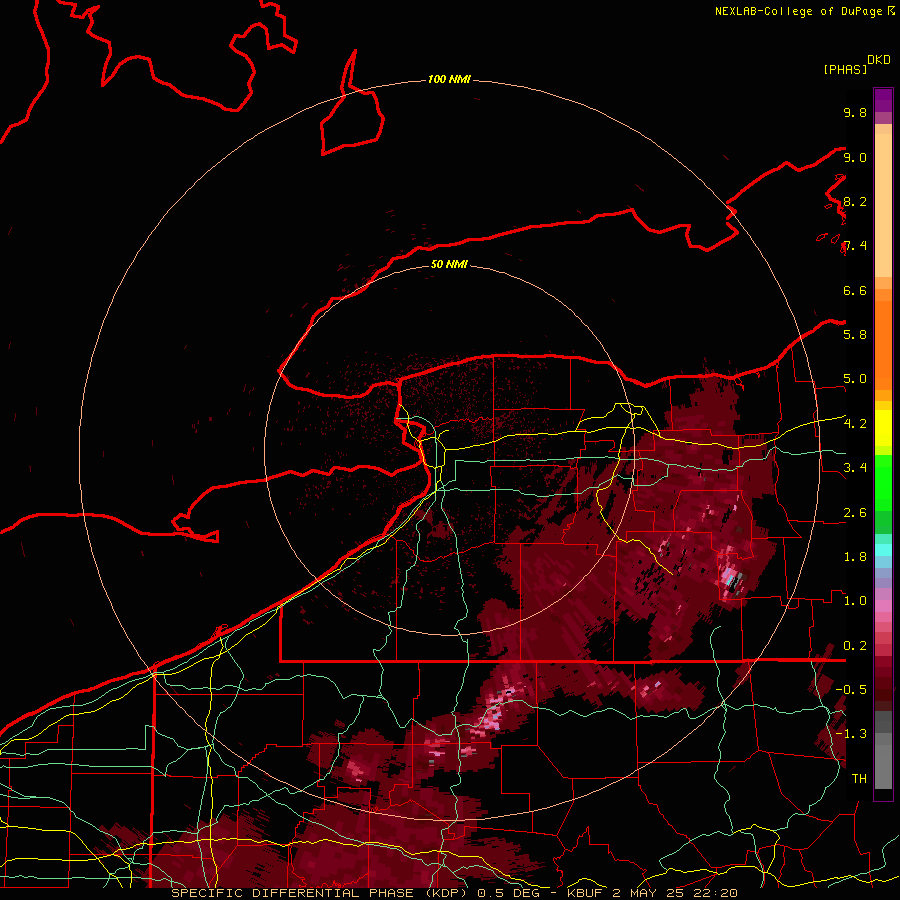The width and height of the screenshot is (900, 900).
Task: Click the 8.2 scale value
Action: [855, 202]
